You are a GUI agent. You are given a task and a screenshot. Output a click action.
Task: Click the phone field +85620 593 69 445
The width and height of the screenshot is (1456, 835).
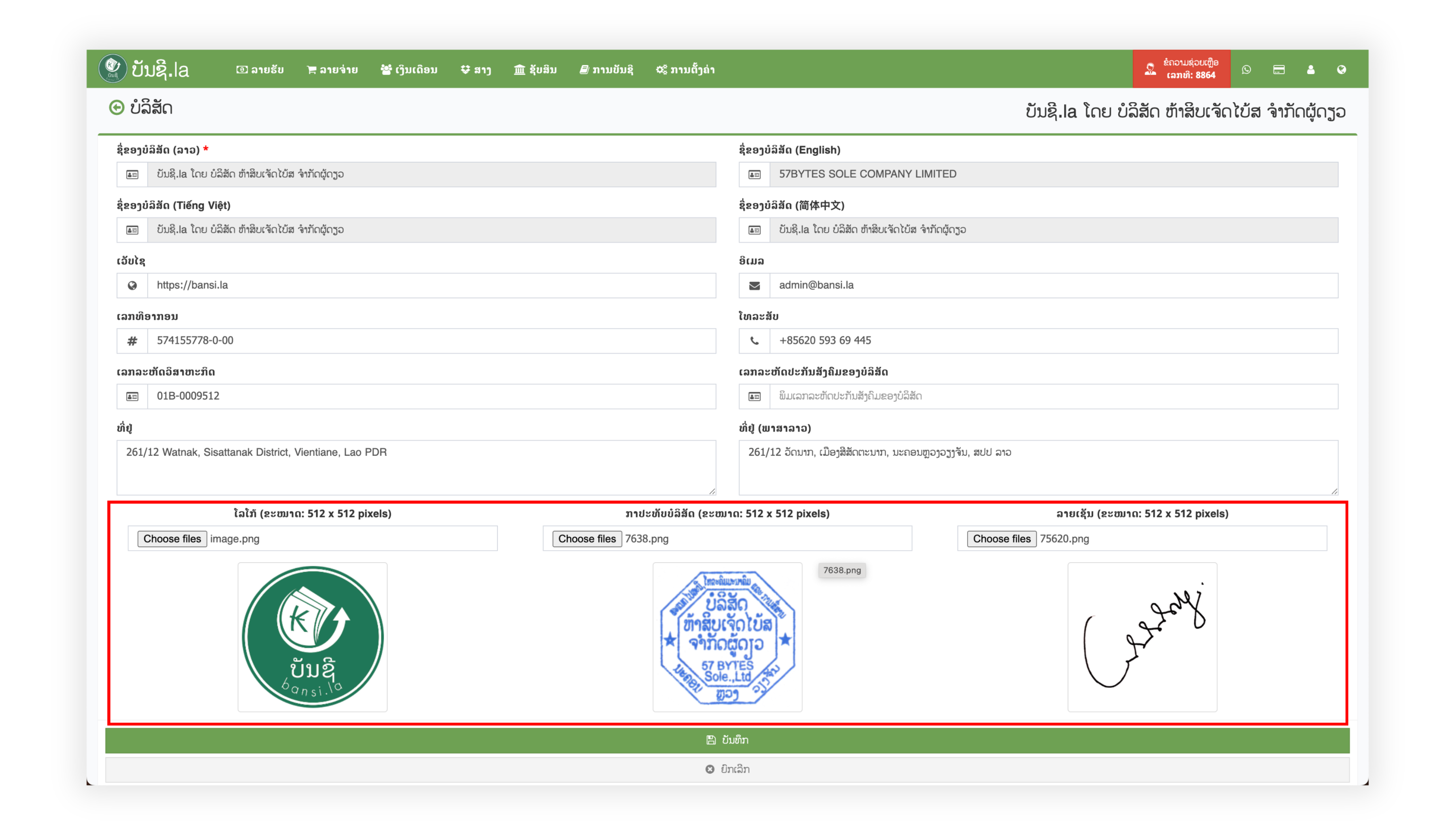1054,341
